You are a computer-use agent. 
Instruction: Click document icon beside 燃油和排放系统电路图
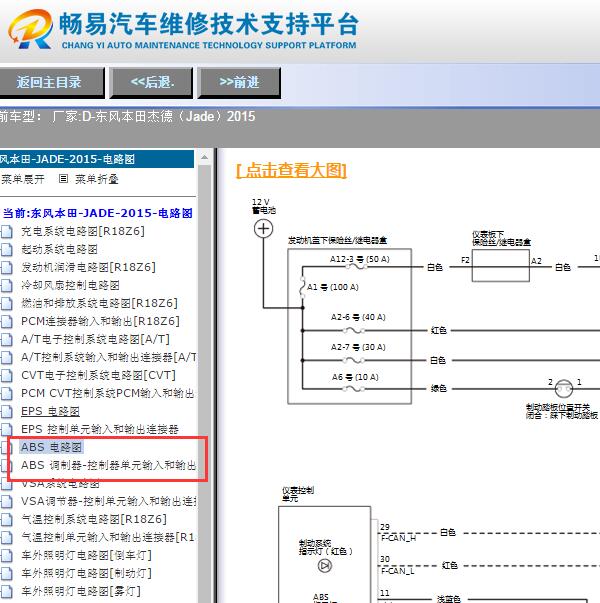click(7, 304)
